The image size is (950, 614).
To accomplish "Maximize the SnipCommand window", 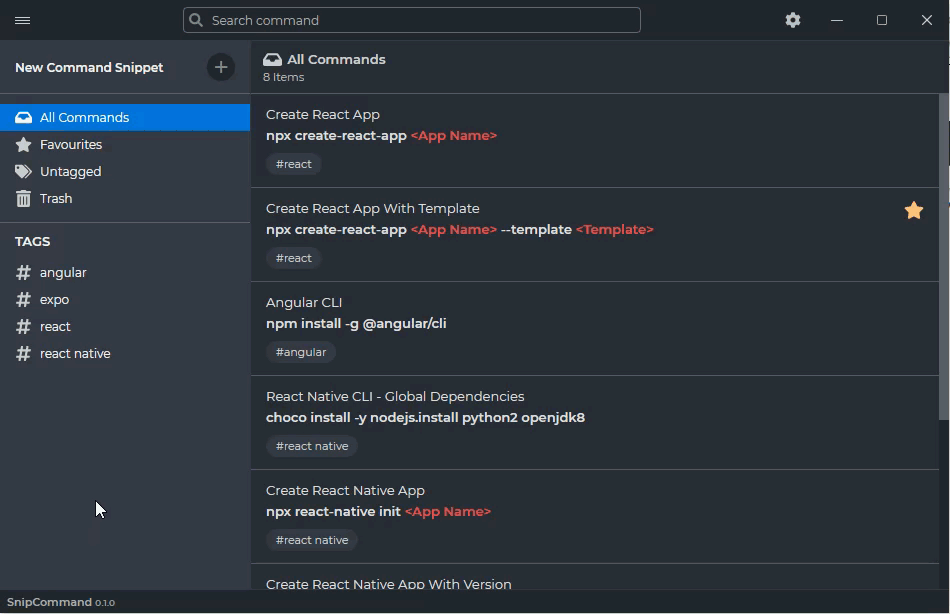I will click(x=882, y=20).
